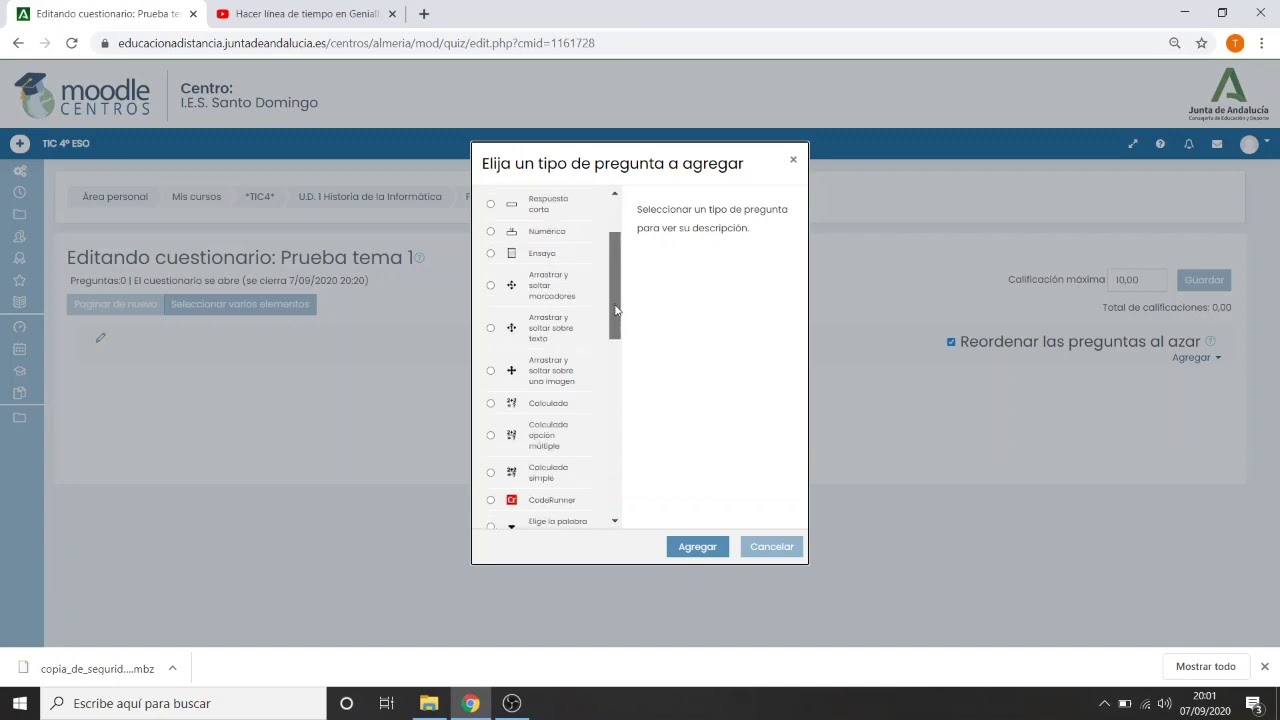This screenshot has height=720, width=1280.
Task: Select the Calculada simple radio button
Action: pyautogui.click(x=490, y=473)
